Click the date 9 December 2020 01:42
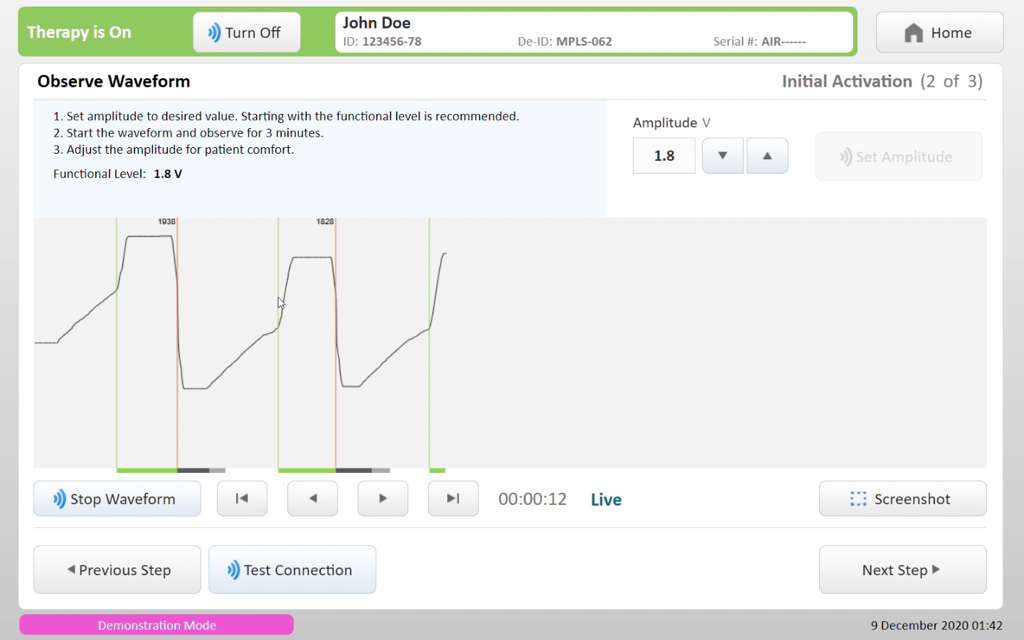1024x640 pixels. point(936,626)
